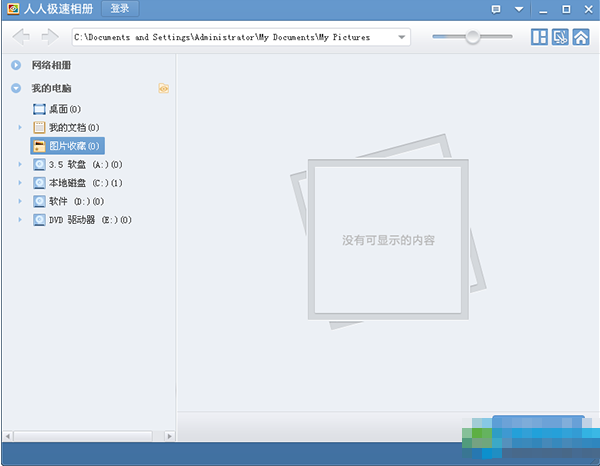This screenshot has height=466, width=600.
Task: Select 软件 (D:) (0) drive
Action: pos(68,201)
